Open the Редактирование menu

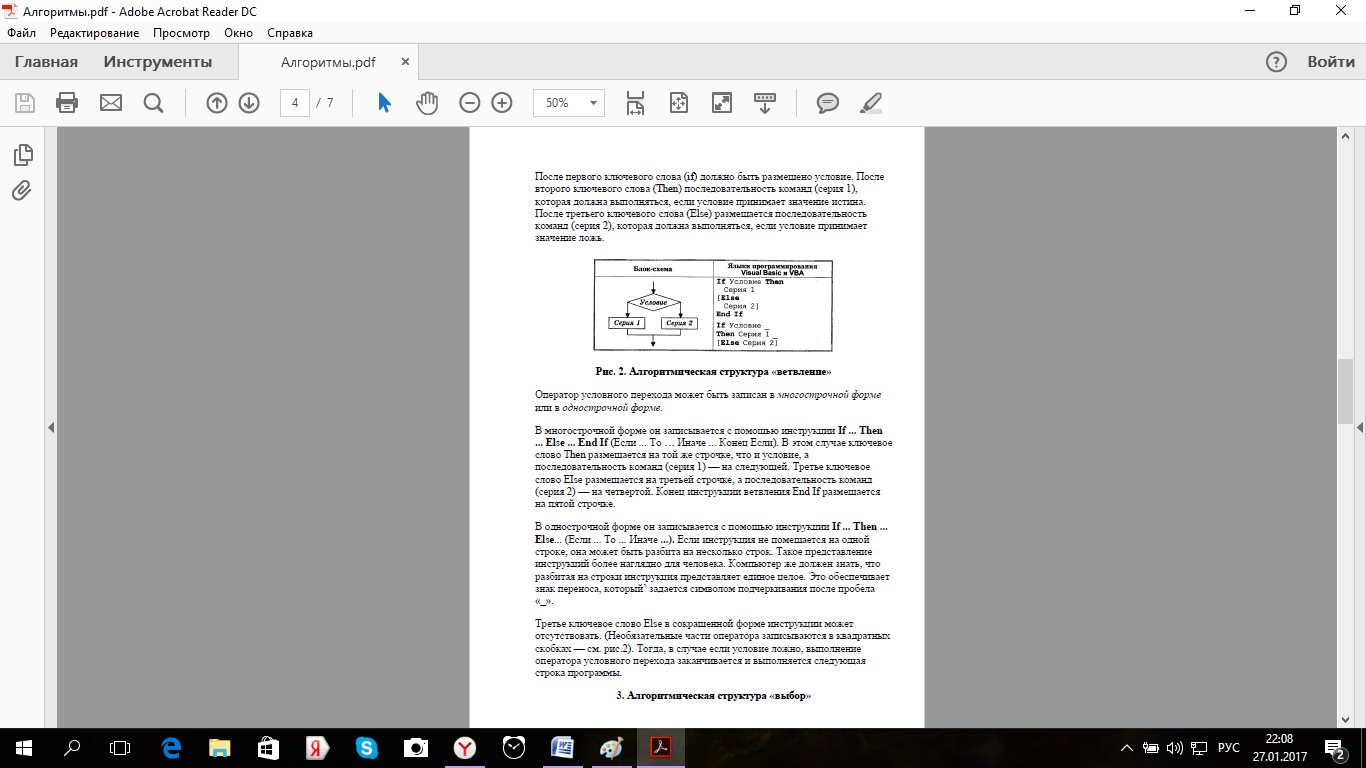(94, 33)
